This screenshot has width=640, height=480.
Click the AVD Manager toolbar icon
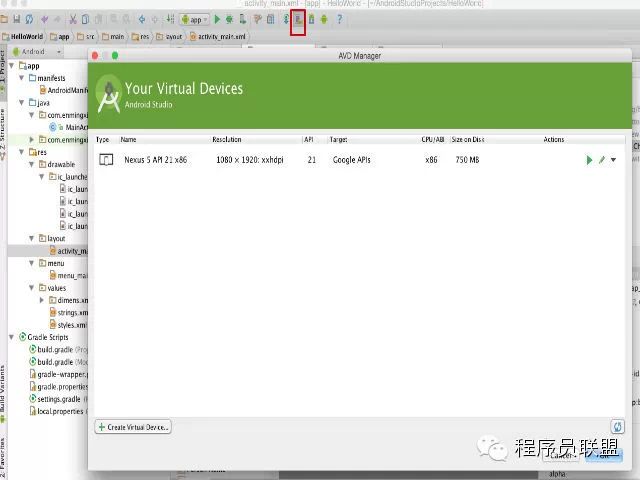[x=298, y=19]
